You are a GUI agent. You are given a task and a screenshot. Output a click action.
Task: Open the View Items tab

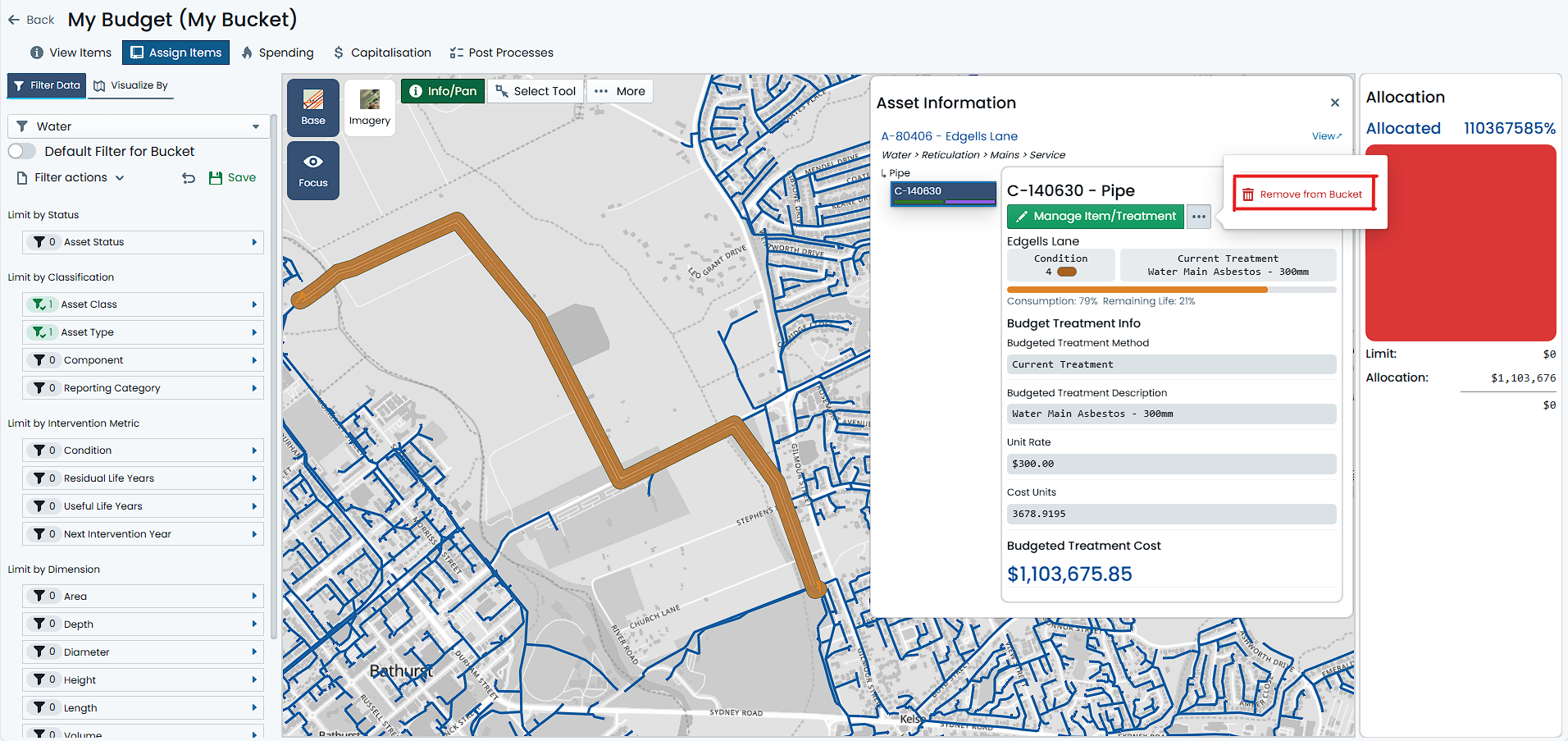[x=71, y=53]
